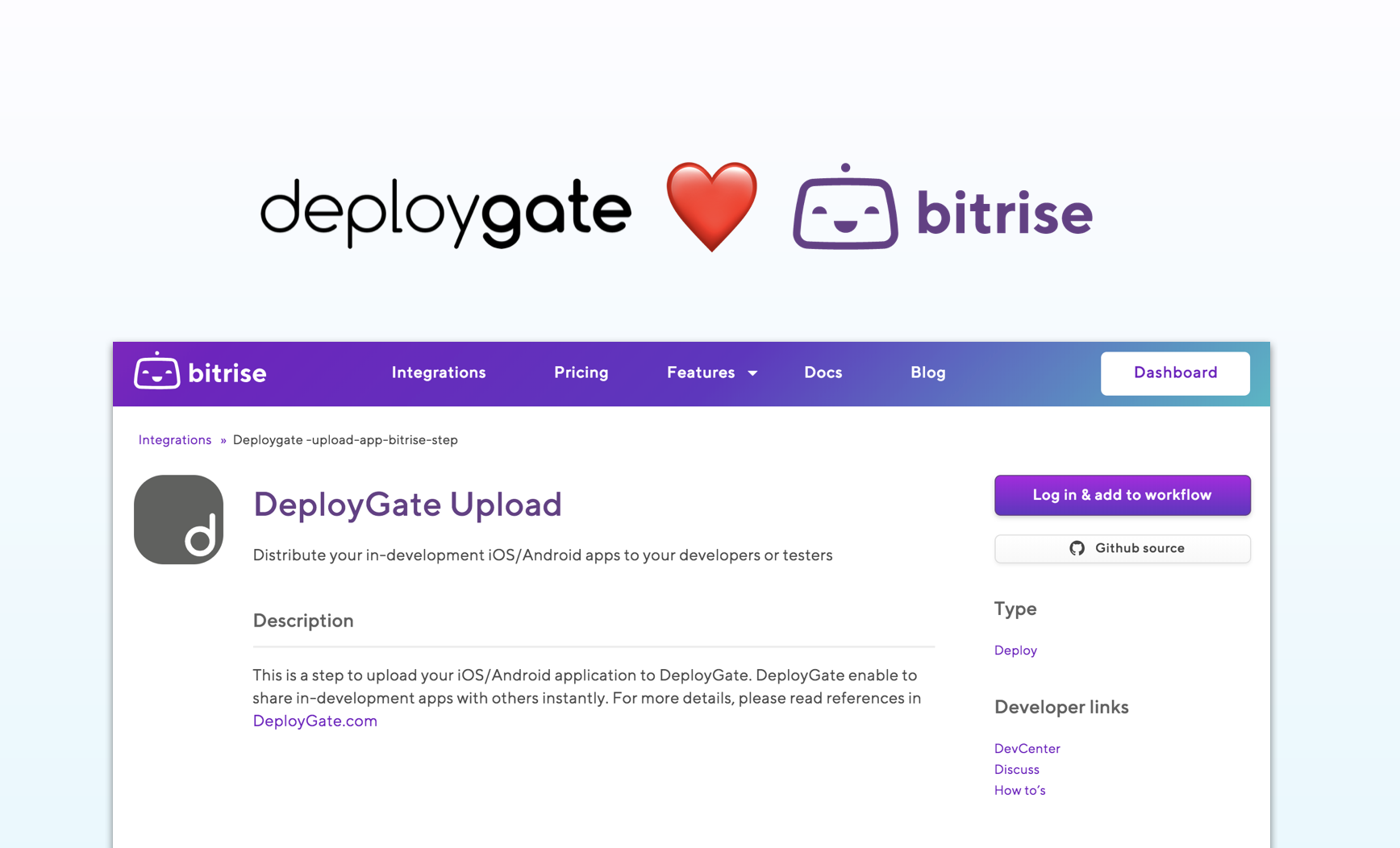This screenshot has width=1400, height=848.
Task: Visit the Blog
Action: click(928, 372)
